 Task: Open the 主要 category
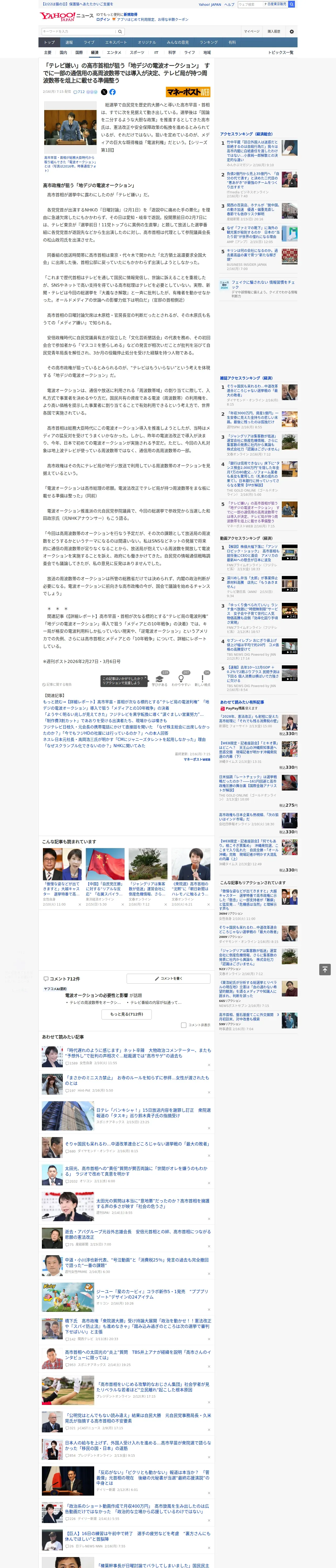pyautogui.click(x=48, y=52)
